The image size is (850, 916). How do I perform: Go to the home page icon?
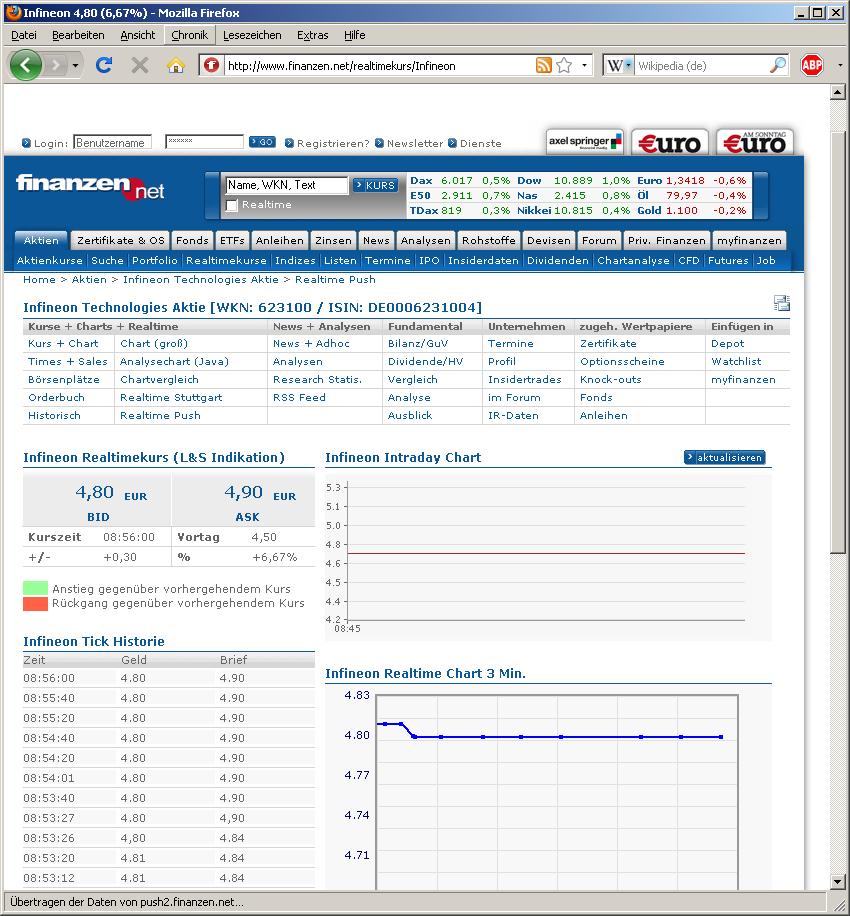pyautogui.click(x=175, y=65)
